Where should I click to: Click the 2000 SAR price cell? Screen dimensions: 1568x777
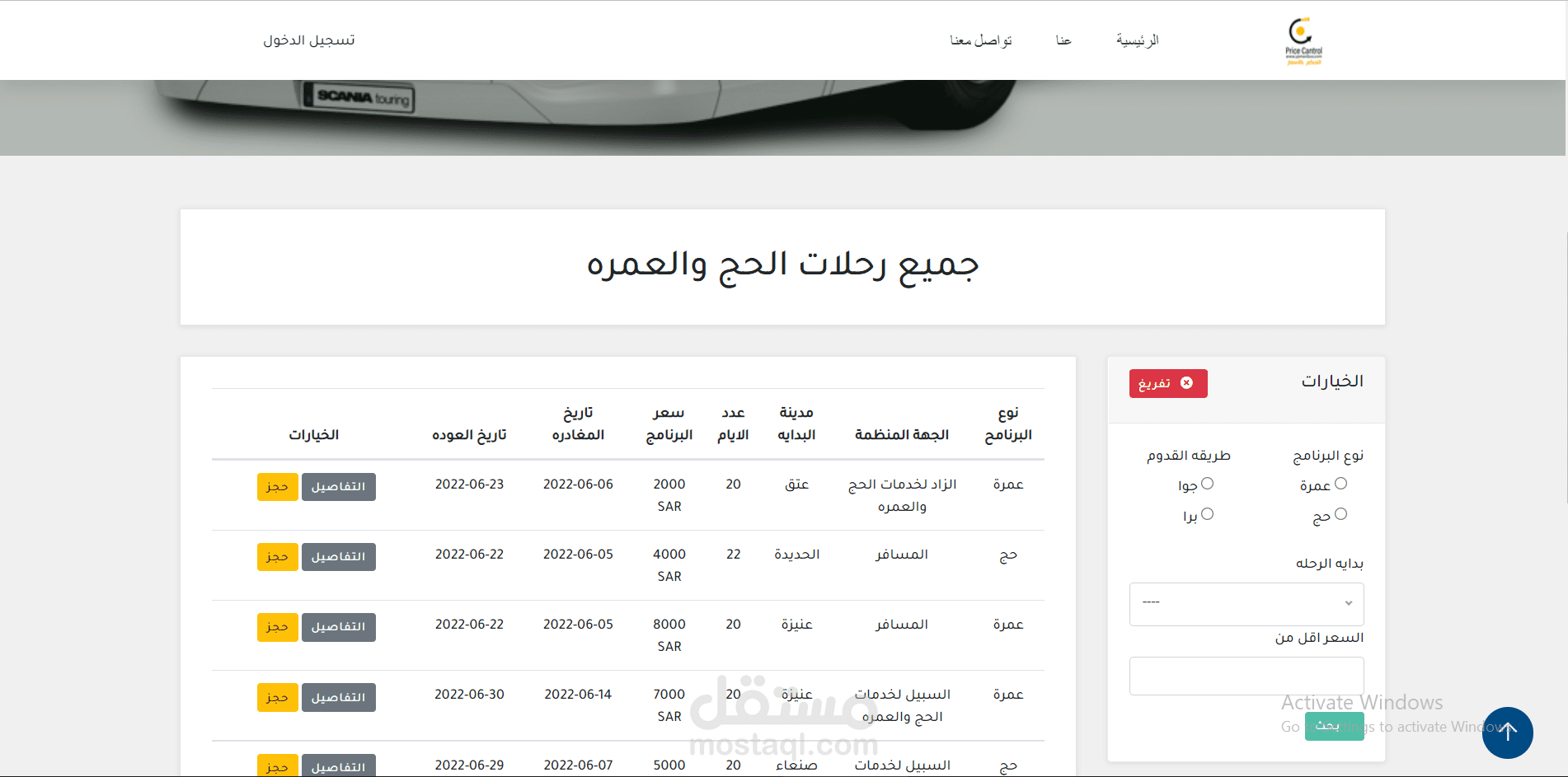(x=669, y=495)
